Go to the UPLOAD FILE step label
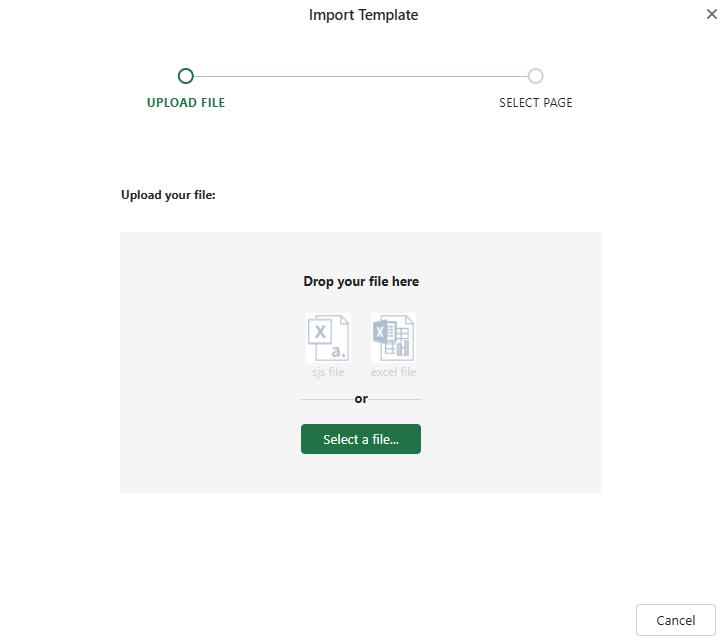Screen dimensions: 722x640 coord(186,103)
